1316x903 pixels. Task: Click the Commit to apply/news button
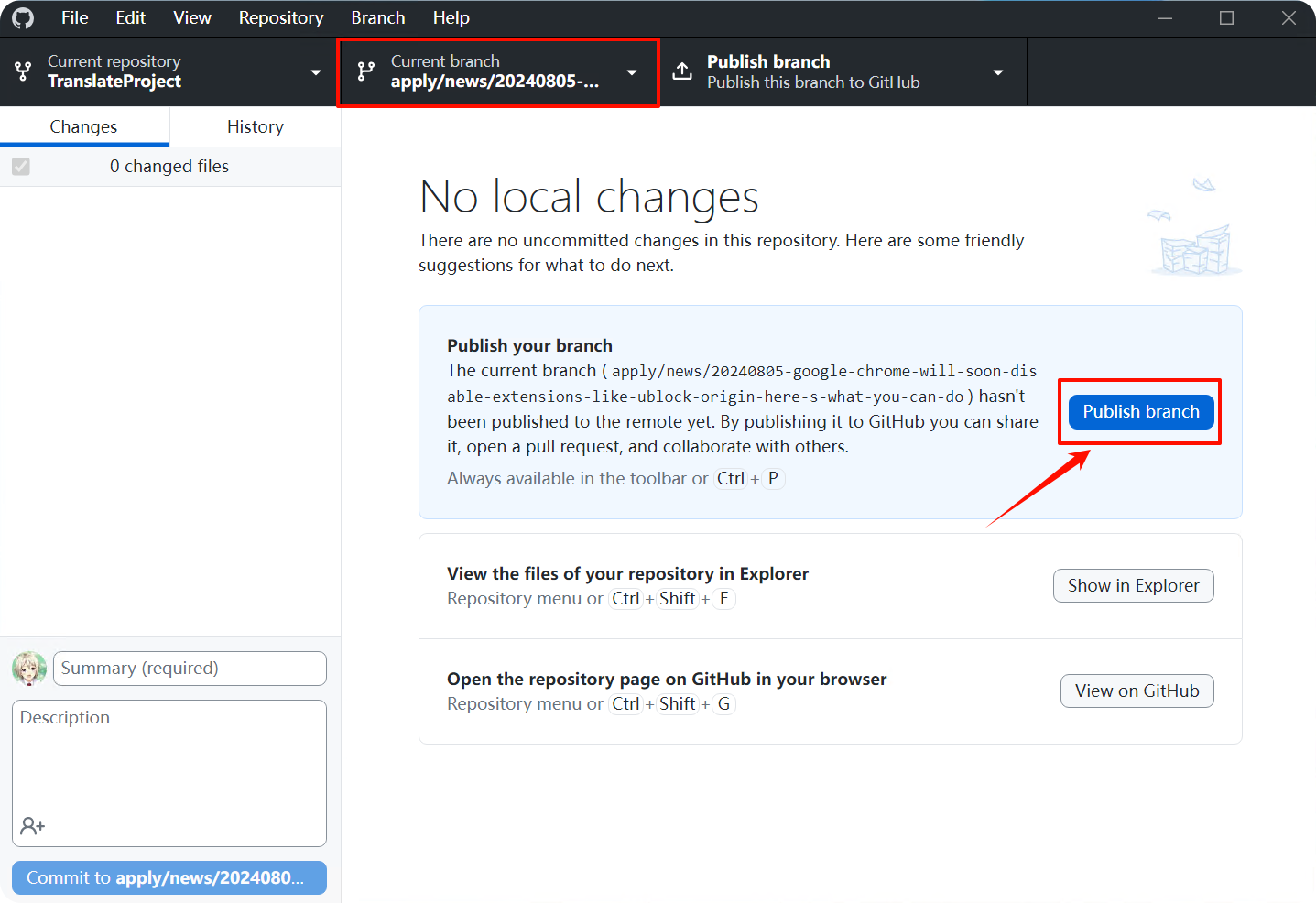(169, 877)
